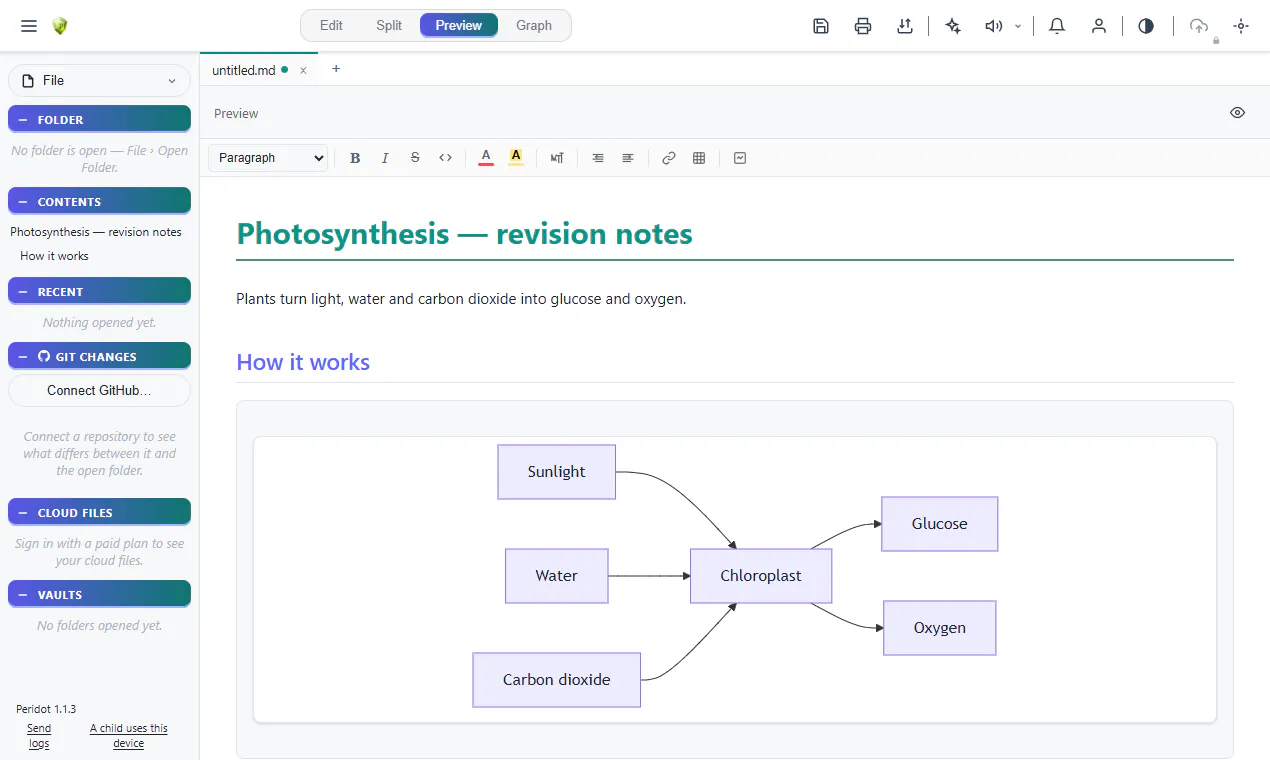Viewport: 1270px width, 760px height.
Task: Insert inline code formatting
Action: click(x=446, y=158)
